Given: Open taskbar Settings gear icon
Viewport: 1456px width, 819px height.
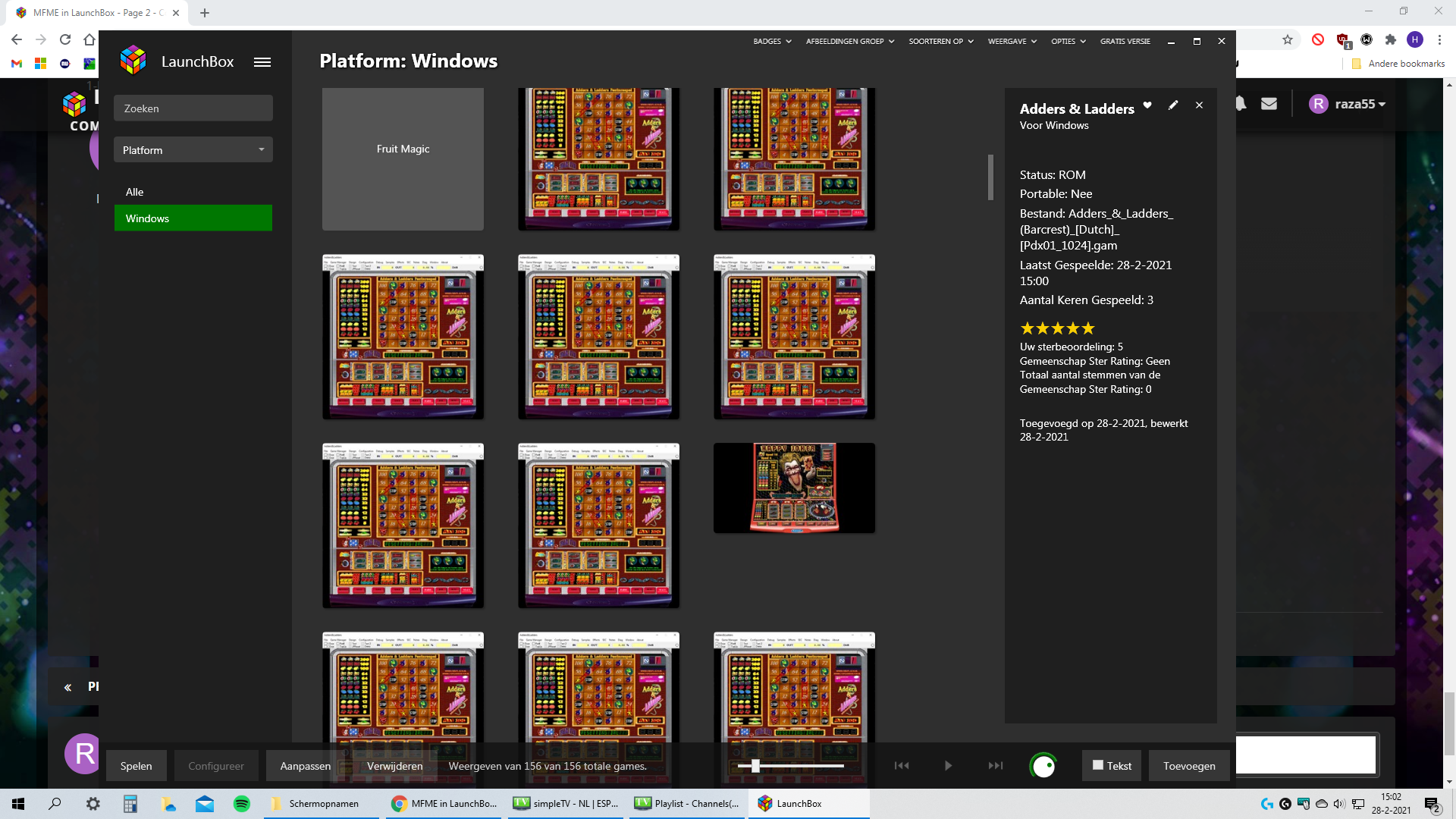Looking at the screenshot, I should coord(93,804).
